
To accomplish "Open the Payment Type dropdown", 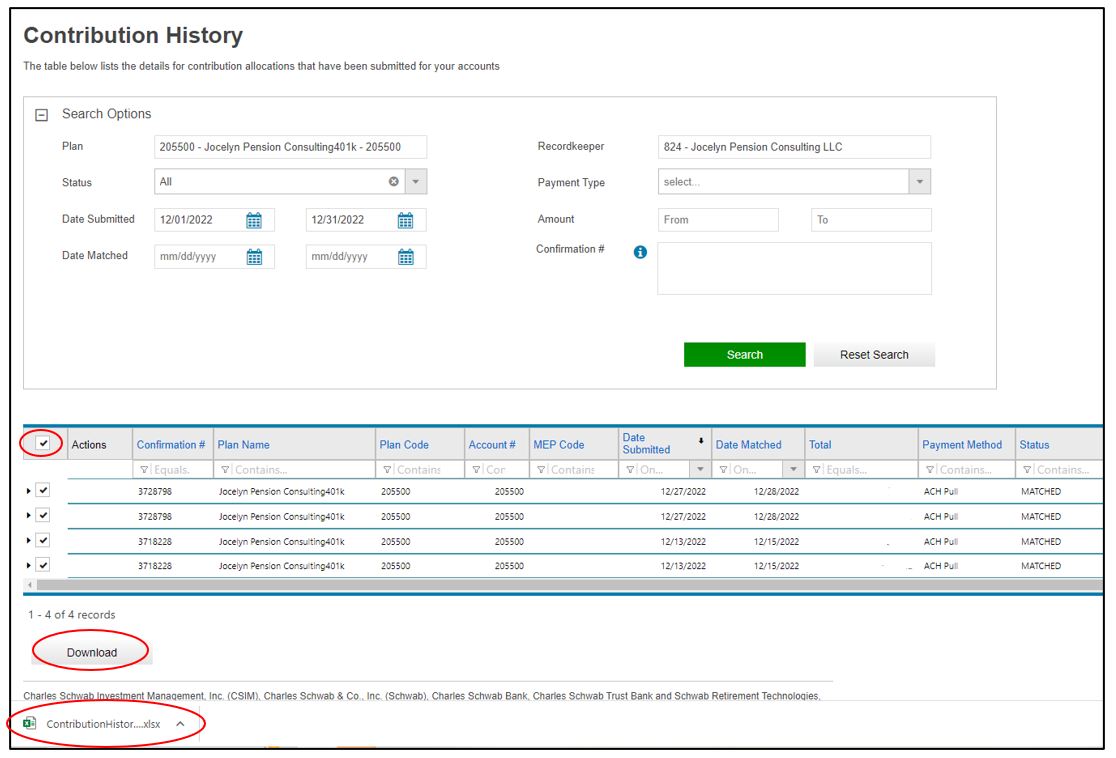I will (x=919, y=182).
